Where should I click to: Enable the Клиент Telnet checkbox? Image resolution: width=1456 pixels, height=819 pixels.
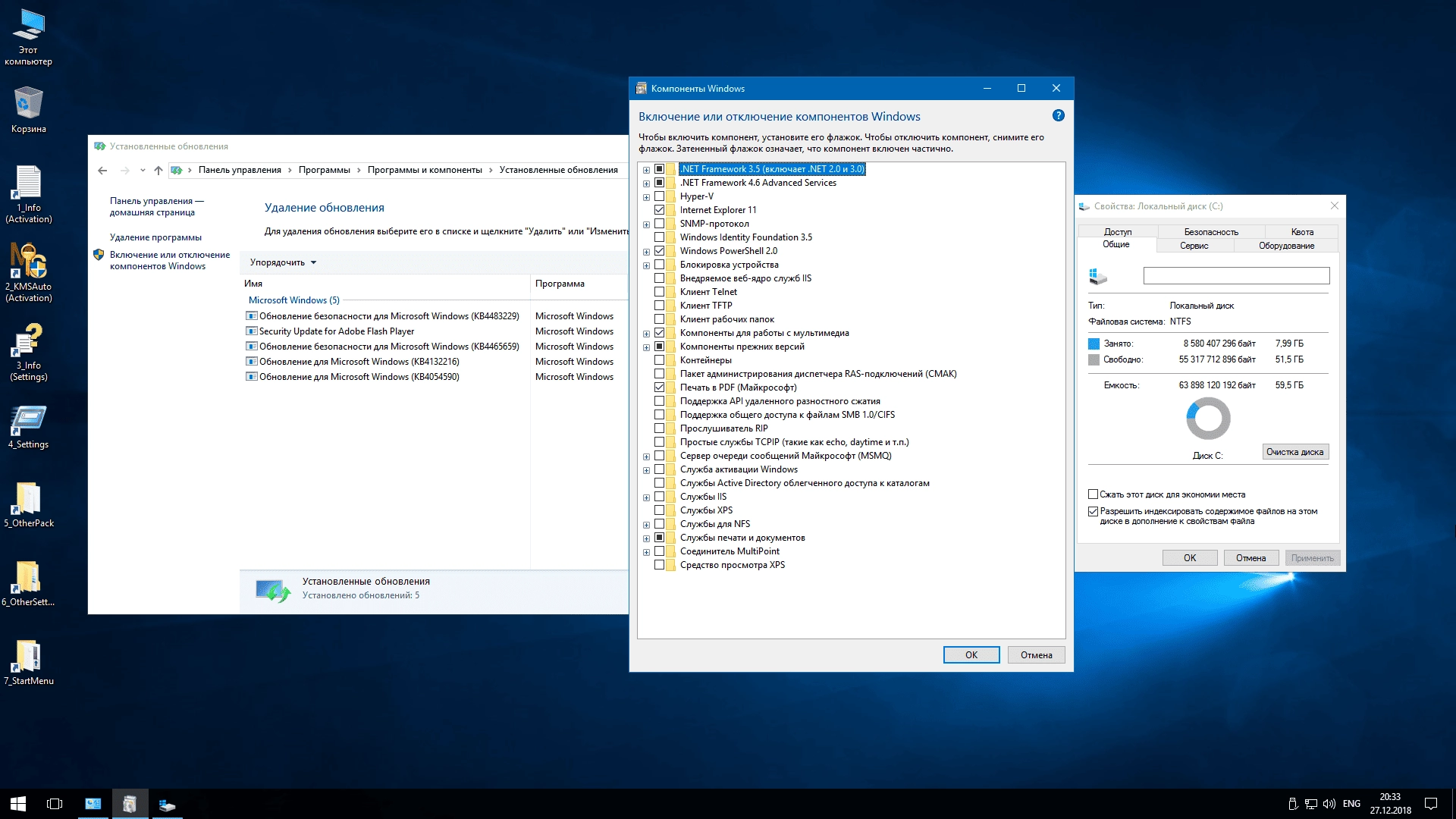click(x=659, y=292)
